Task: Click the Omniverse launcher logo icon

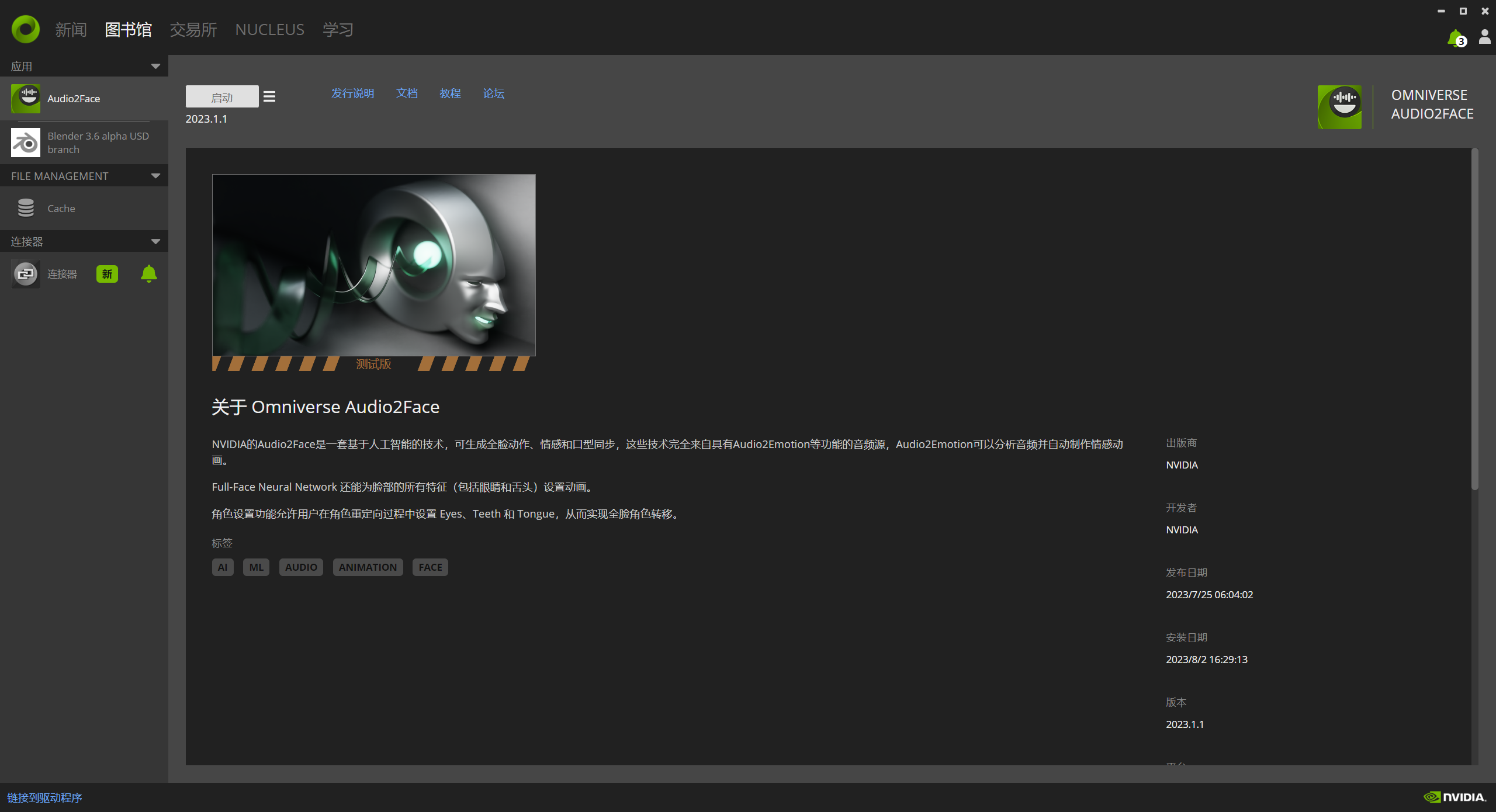Action: coord(26,29)
